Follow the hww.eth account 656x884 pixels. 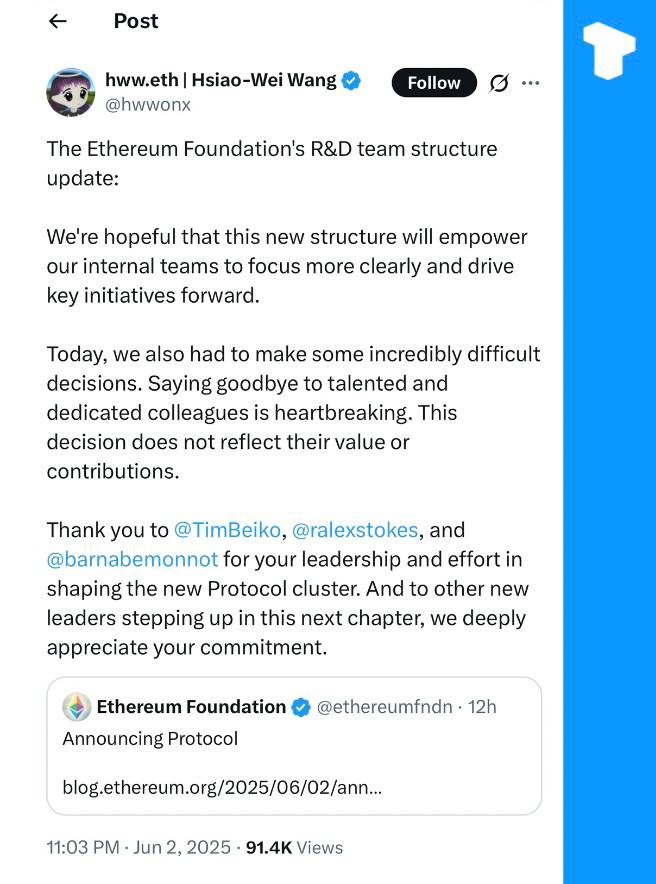coord(434,82)
